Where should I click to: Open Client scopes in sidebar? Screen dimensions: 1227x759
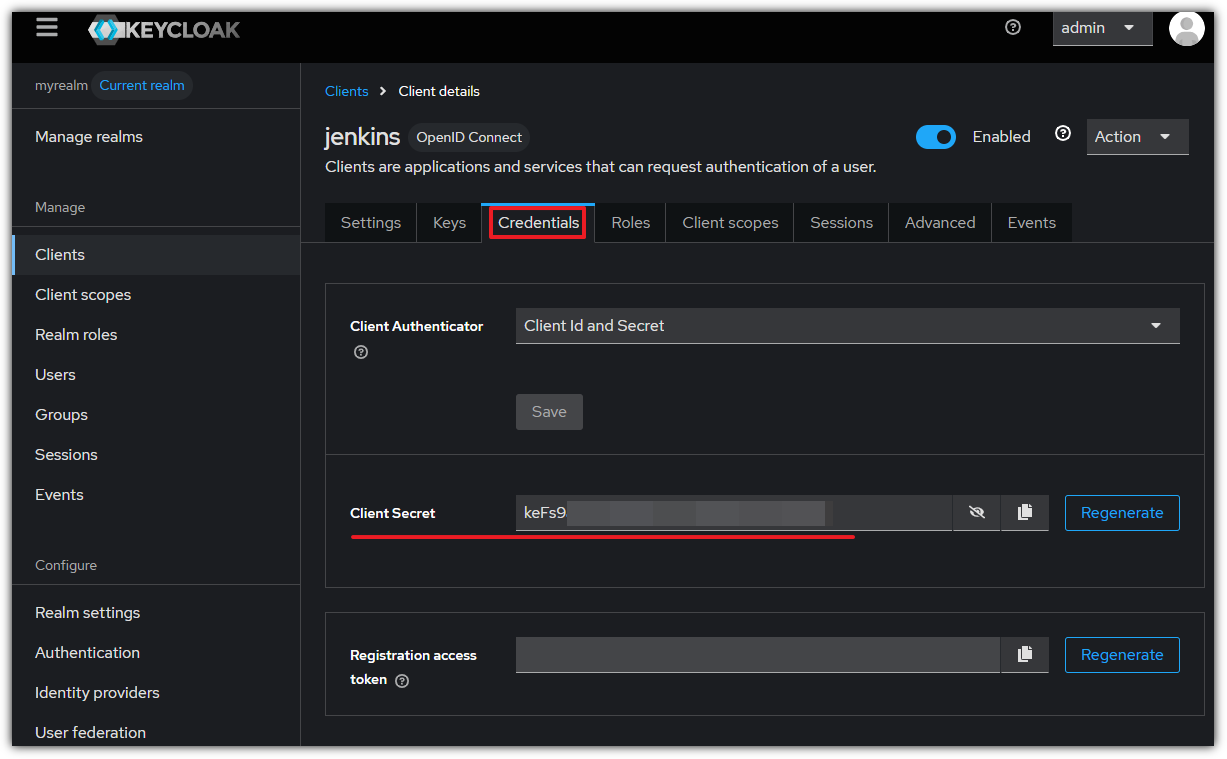tap(156, 295)
